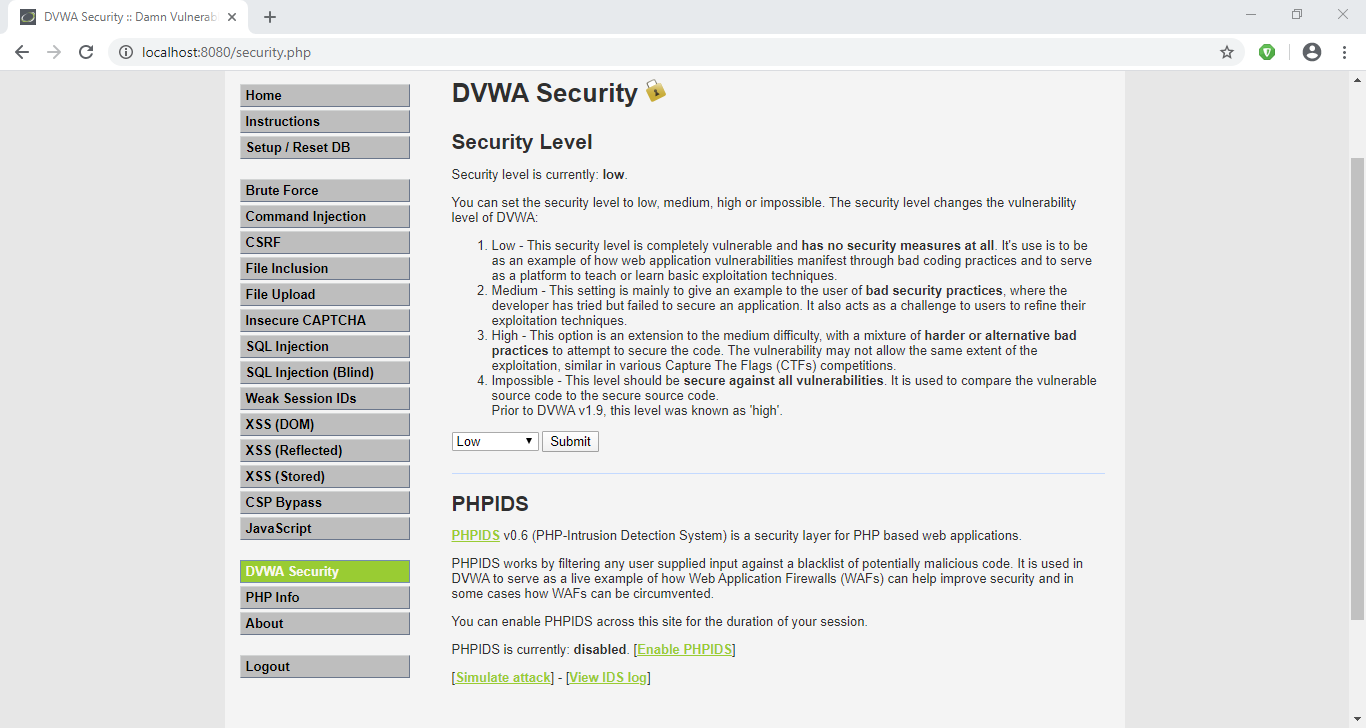This screenshot has width=1366, height=728.
Task: Open the Chrome profile avatar
Action: coord(1312,52)
